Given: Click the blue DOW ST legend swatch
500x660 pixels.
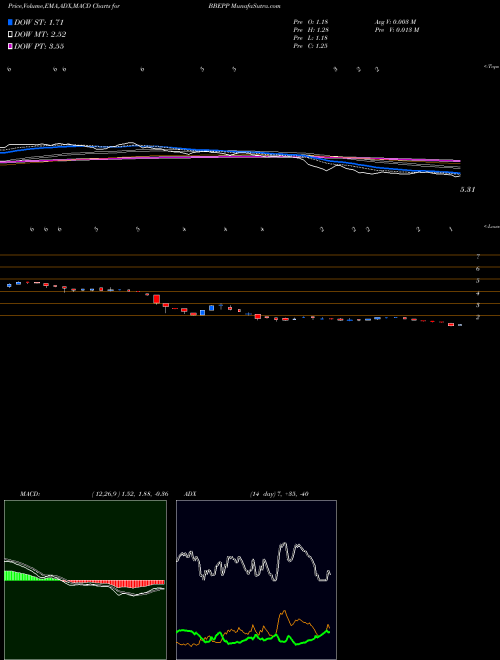Looking at the screenshot, I should click(x=10, y=22).
